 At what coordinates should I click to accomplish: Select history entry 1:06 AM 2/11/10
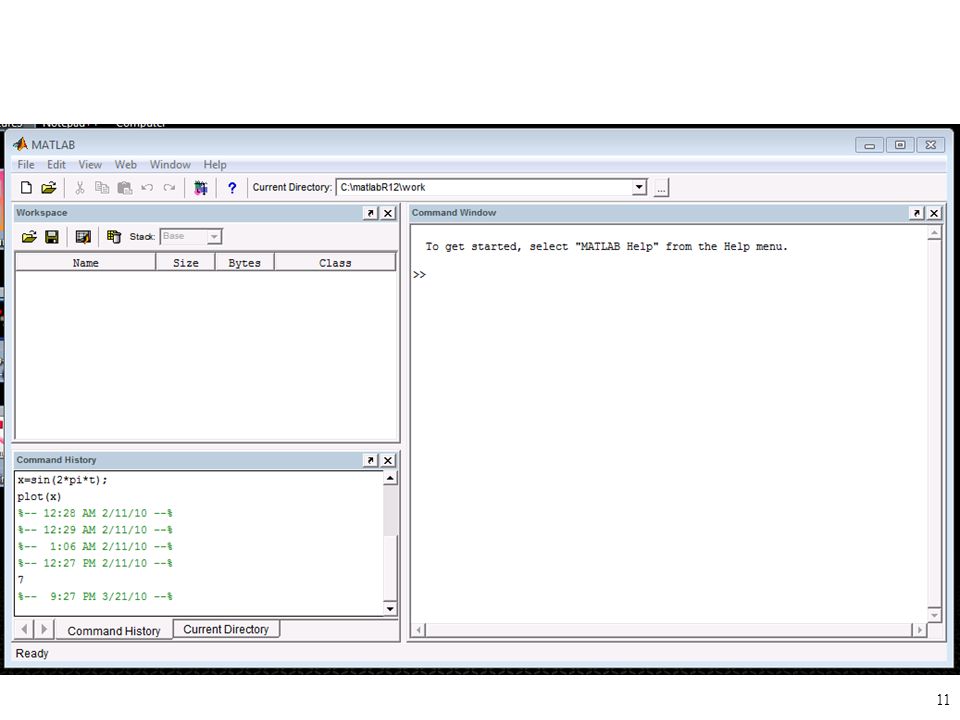[x=95, y=546]
